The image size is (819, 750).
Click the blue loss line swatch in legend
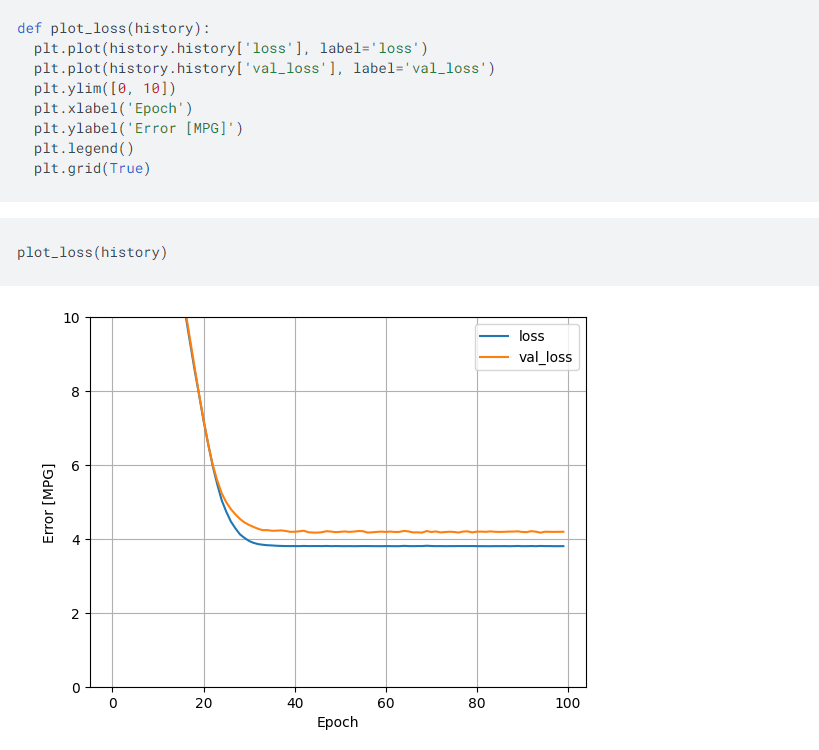pyautogui.click(x=495, y=337)
